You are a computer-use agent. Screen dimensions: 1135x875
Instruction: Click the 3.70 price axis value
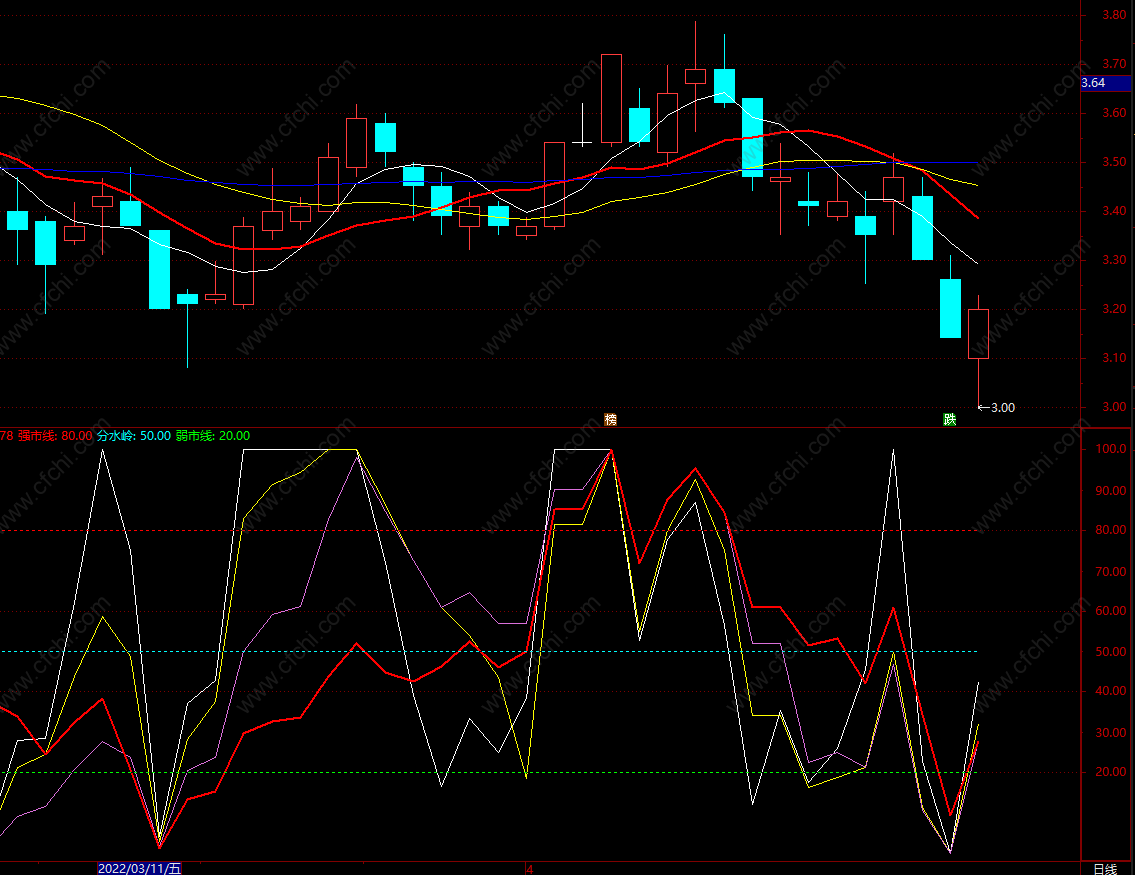1114,64
